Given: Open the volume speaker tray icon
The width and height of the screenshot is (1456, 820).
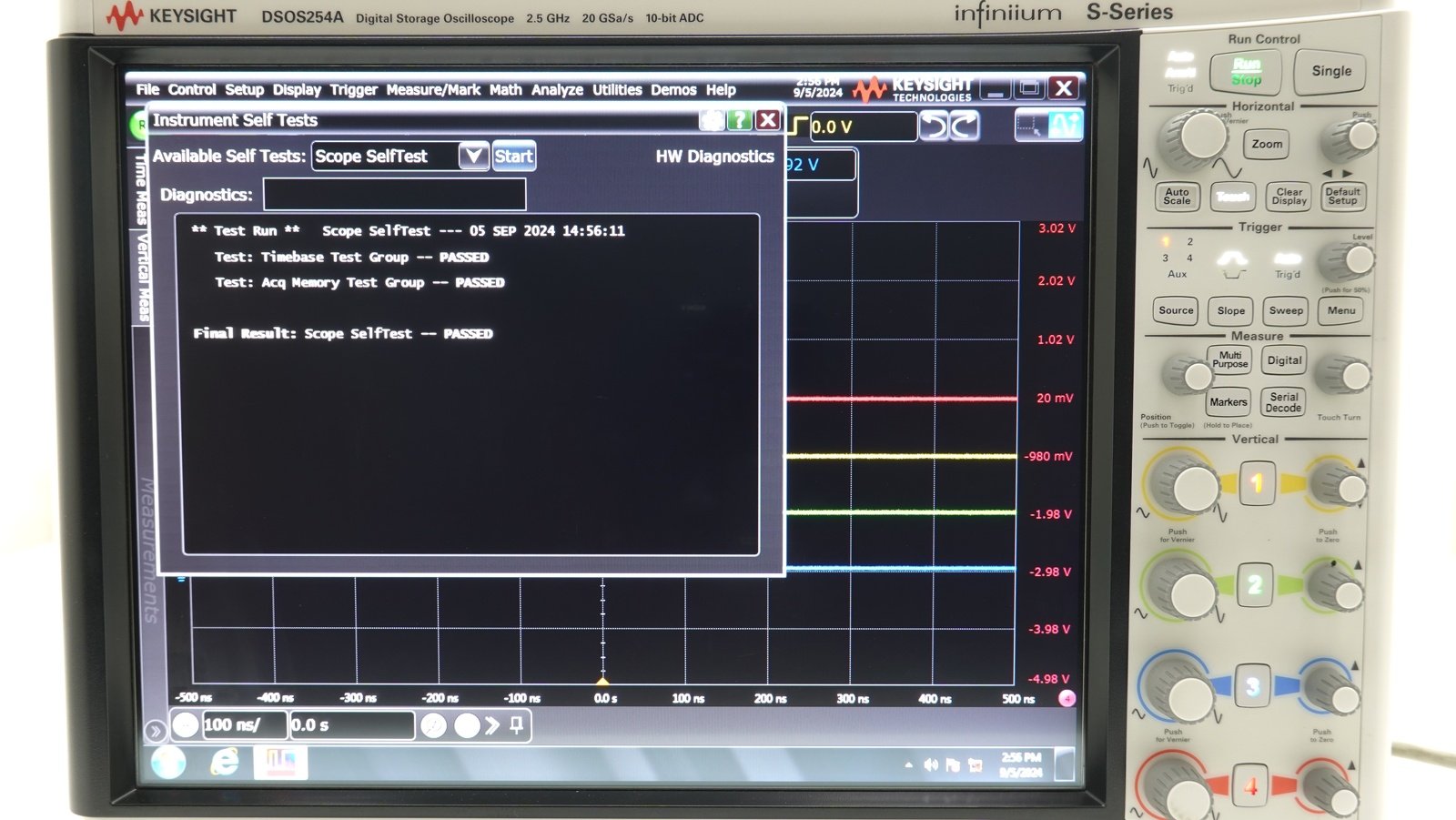Looking at the screenshot, I should tap(930, 765).
